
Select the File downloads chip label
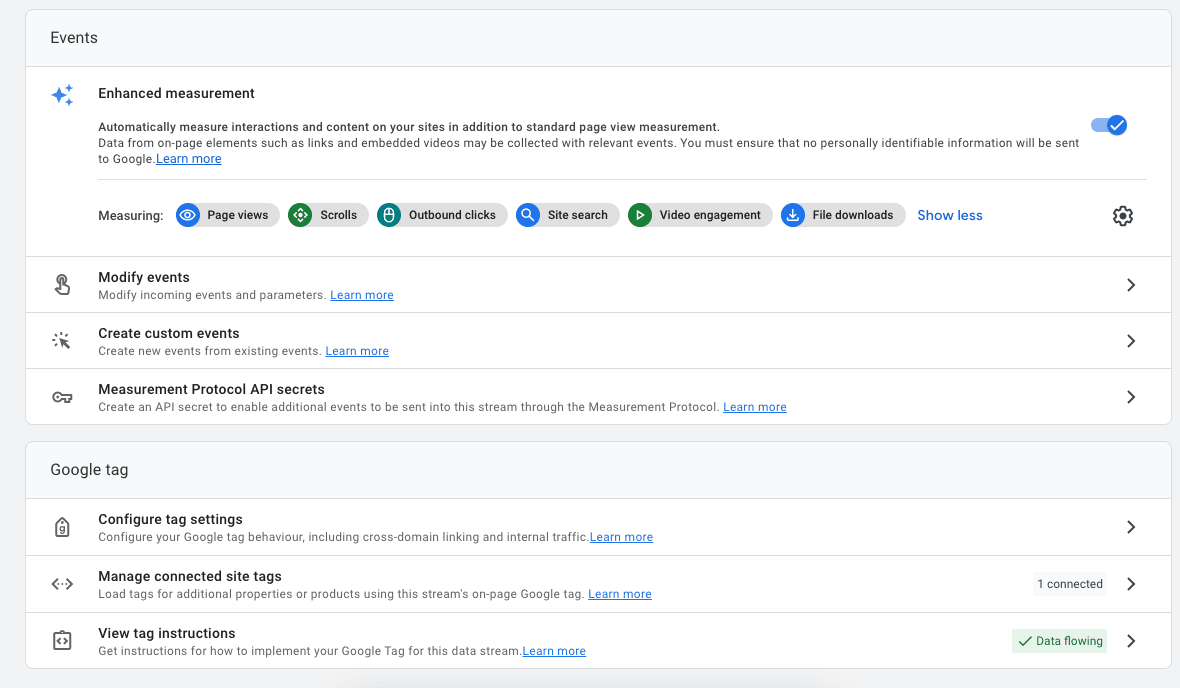(853, 215)
